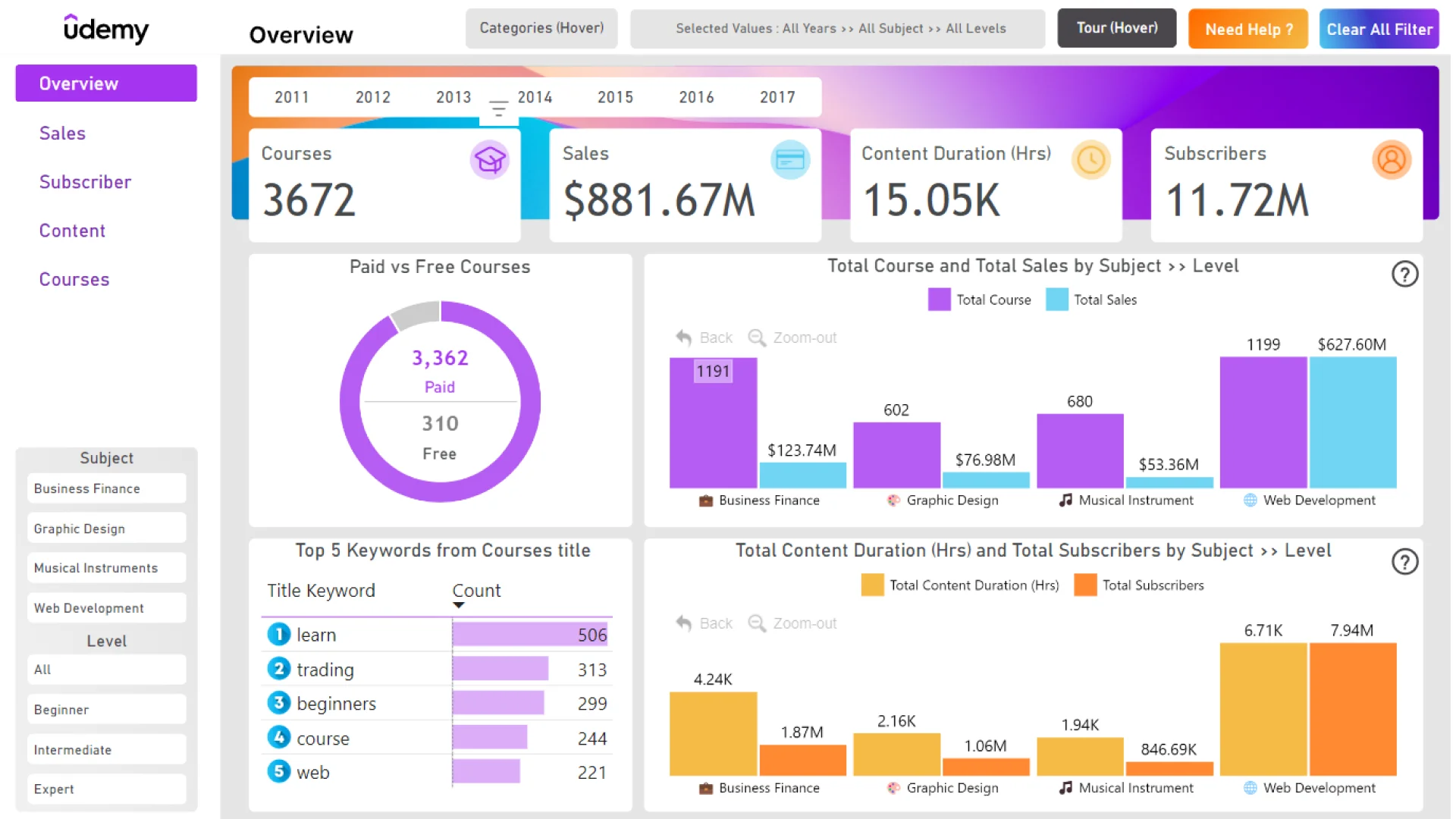Viewport: 1456px width, 819px height.
Task: Click the Title Keyword column header
Action: tap(321, 591)
